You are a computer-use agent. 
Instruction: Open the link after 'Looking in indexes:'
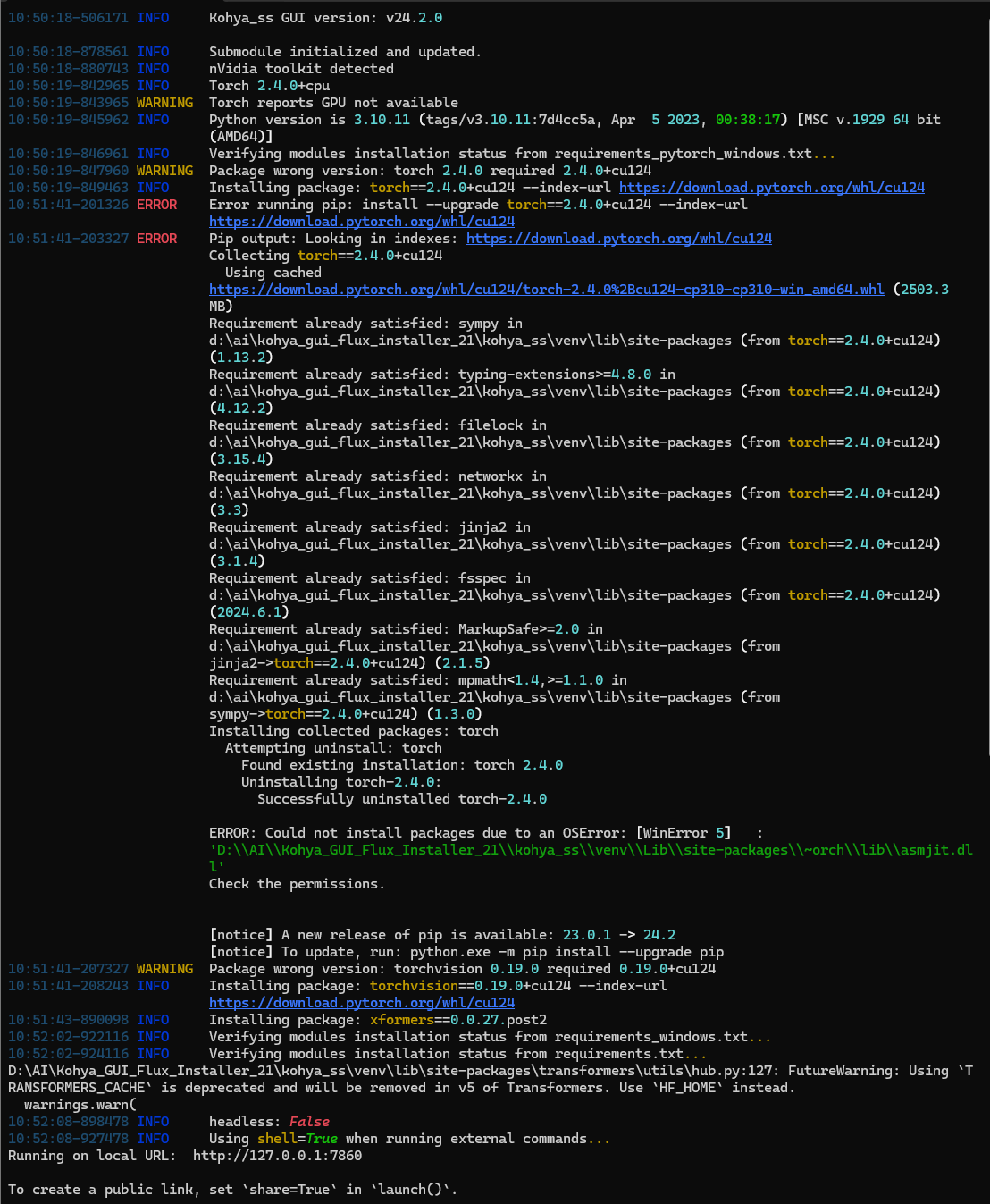(618, 239)
